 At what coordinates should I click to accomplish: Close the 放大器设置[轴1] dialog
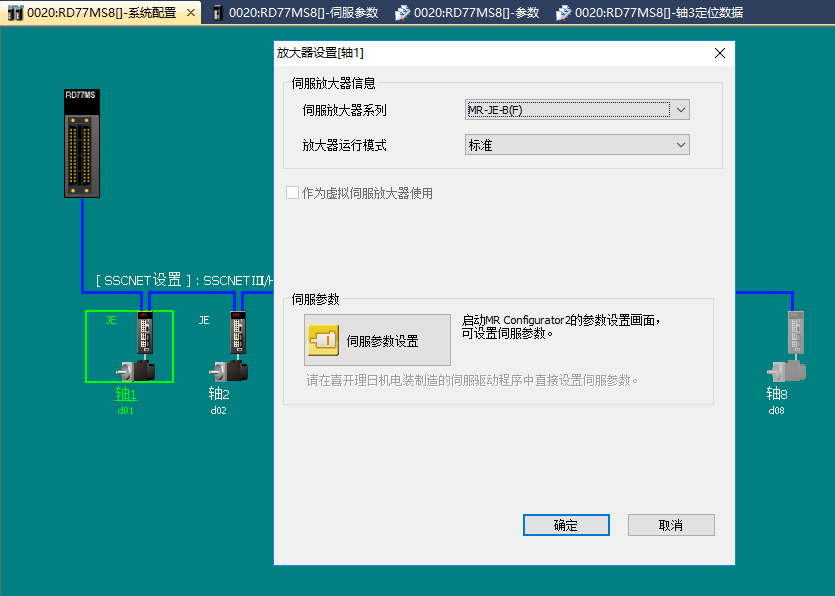click(x=719, y=53)
